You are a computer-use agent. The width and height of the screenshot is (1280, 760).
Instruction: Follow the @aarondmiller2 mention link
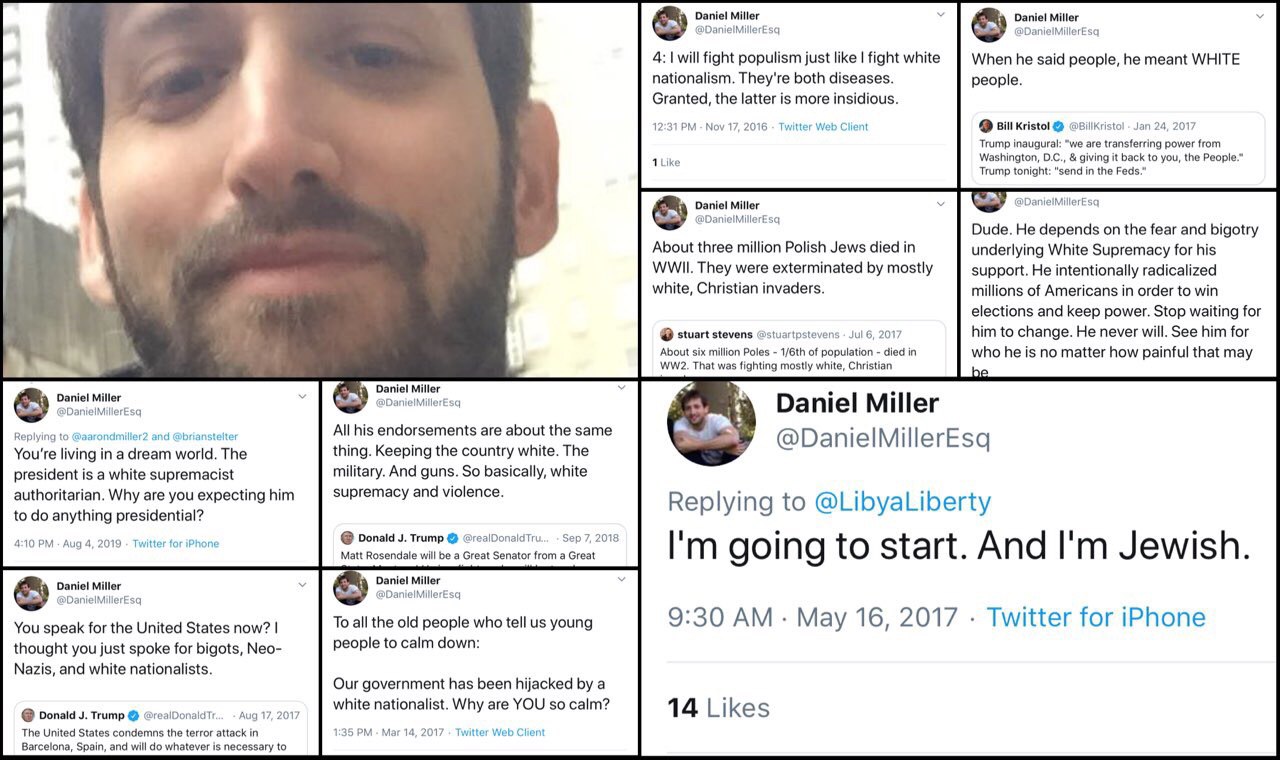click(x=109, y=436)
